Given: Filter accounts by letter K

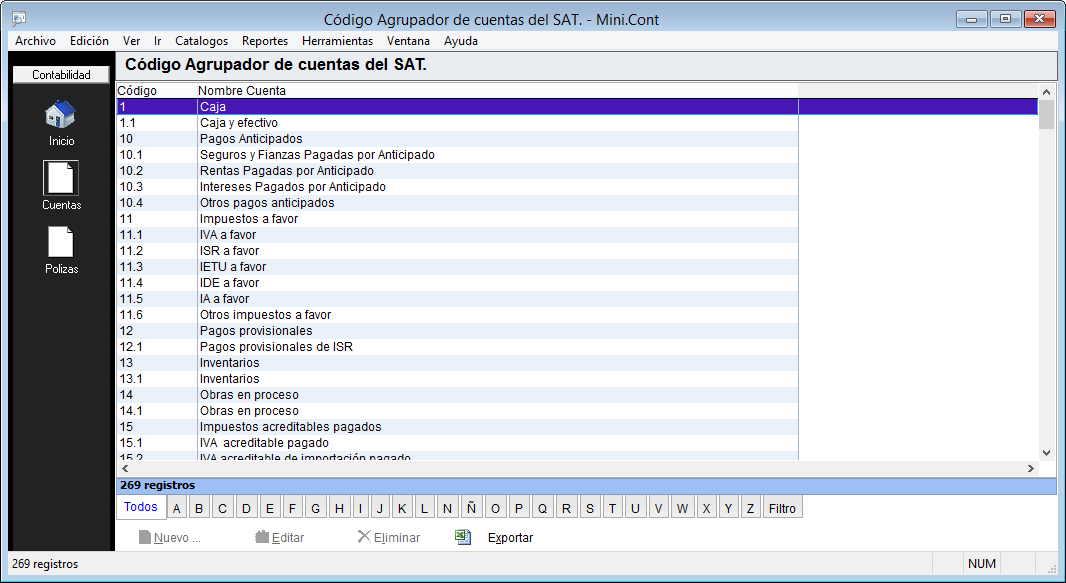Looking at the screenshot, I should tap(402, 508).
